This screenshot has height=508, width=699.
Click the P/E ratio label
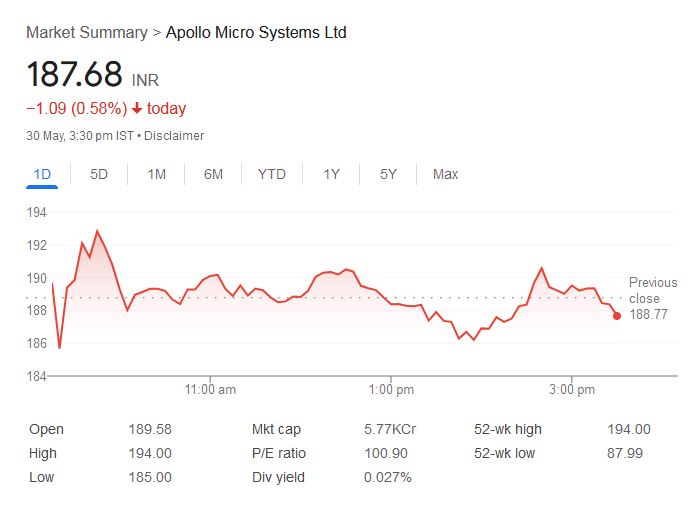[x=279, y=453]
